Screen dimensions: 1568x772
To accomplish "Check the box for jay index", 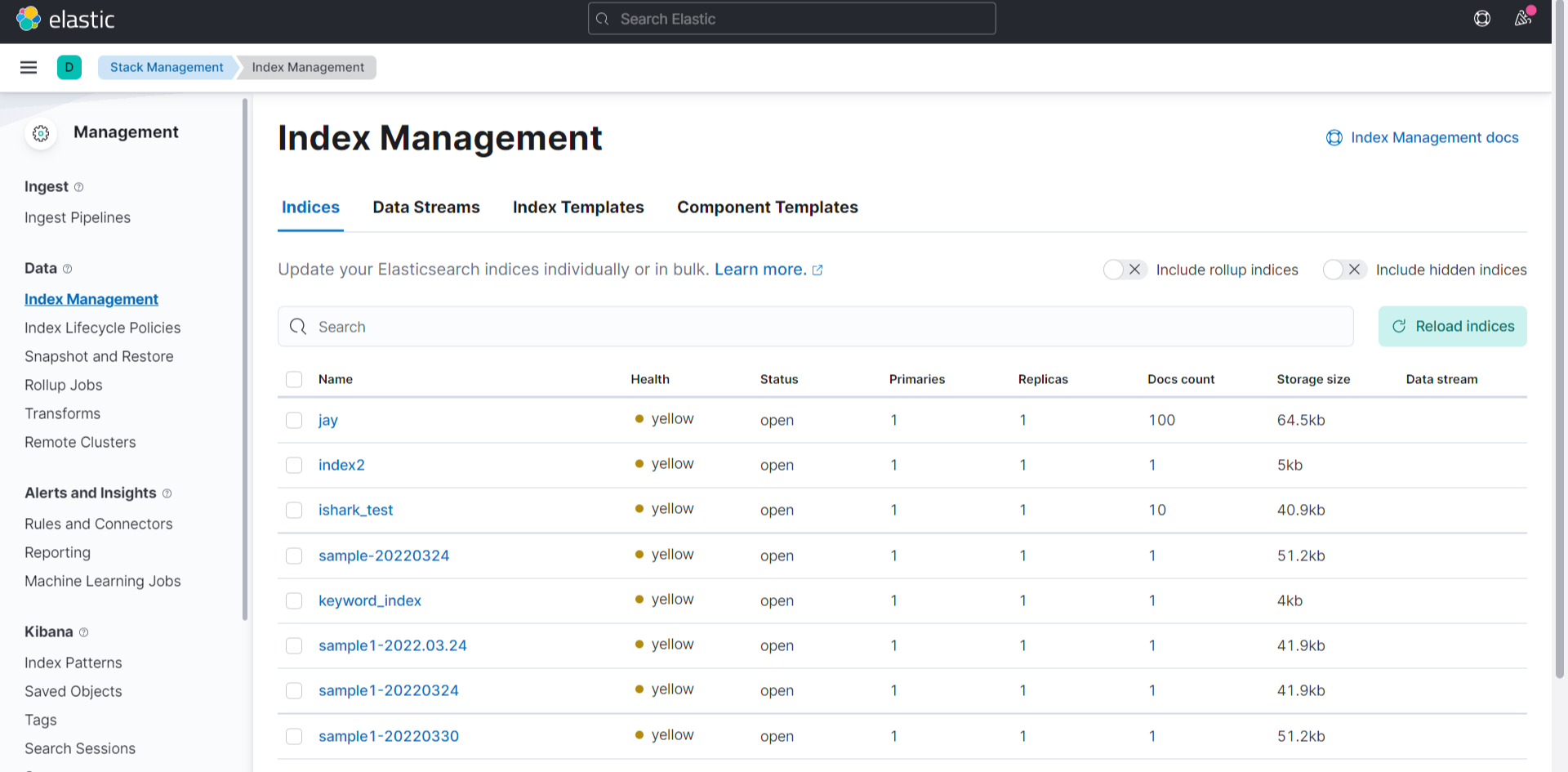I will click(294, 420).
